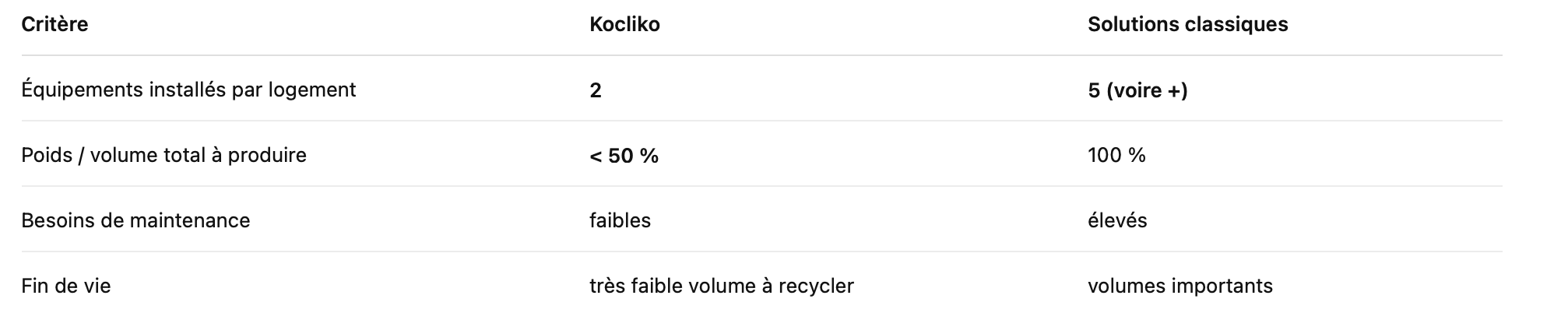Click the "élevés" cell

click(1117, 220)
